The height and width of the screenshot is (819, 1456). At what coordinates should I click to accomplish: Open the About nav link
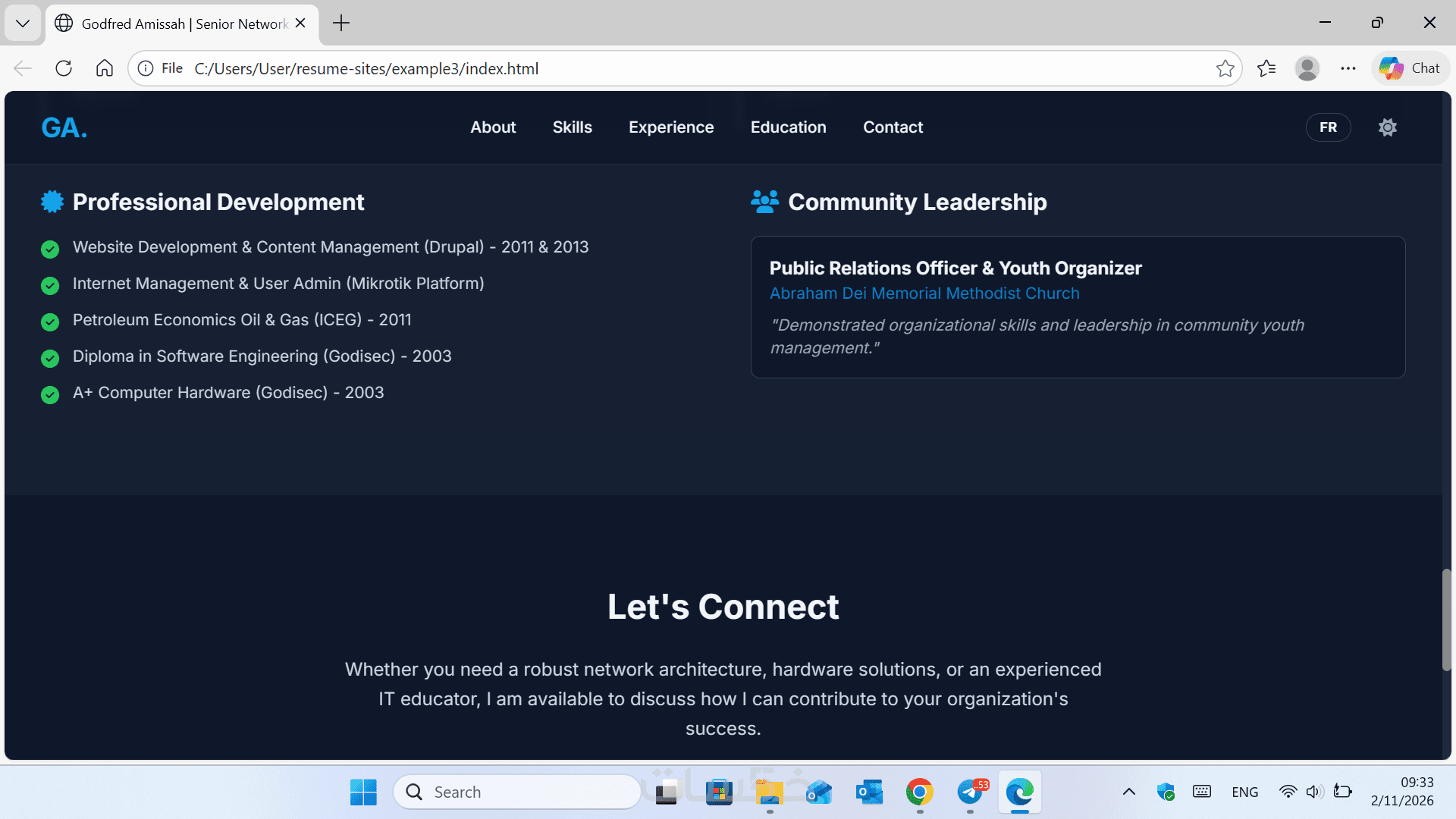click(x=493, y=127)
